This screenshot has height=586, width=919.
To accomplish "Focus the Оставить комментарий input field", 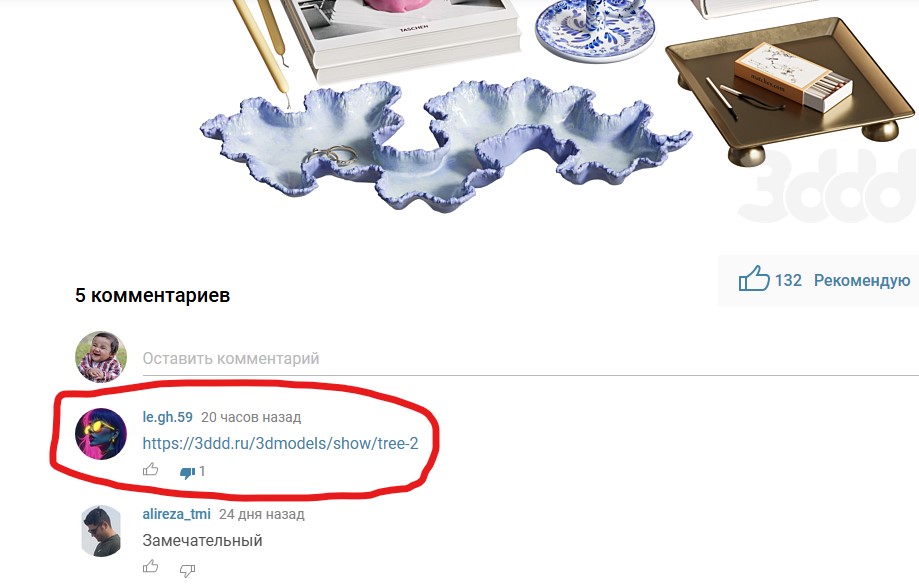I will pyautogui.click(x=530, y=359).
